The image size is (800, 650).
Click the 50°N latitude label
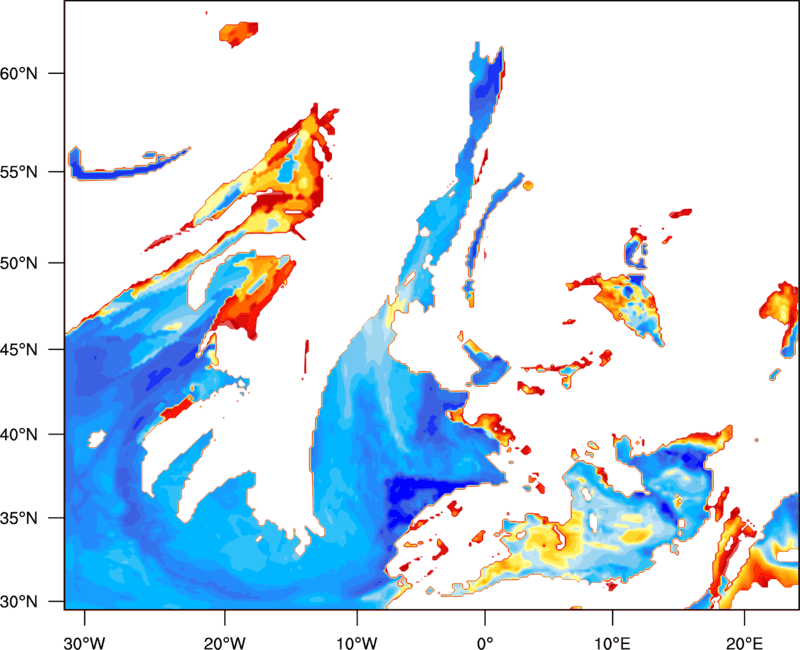pos(19,263)
